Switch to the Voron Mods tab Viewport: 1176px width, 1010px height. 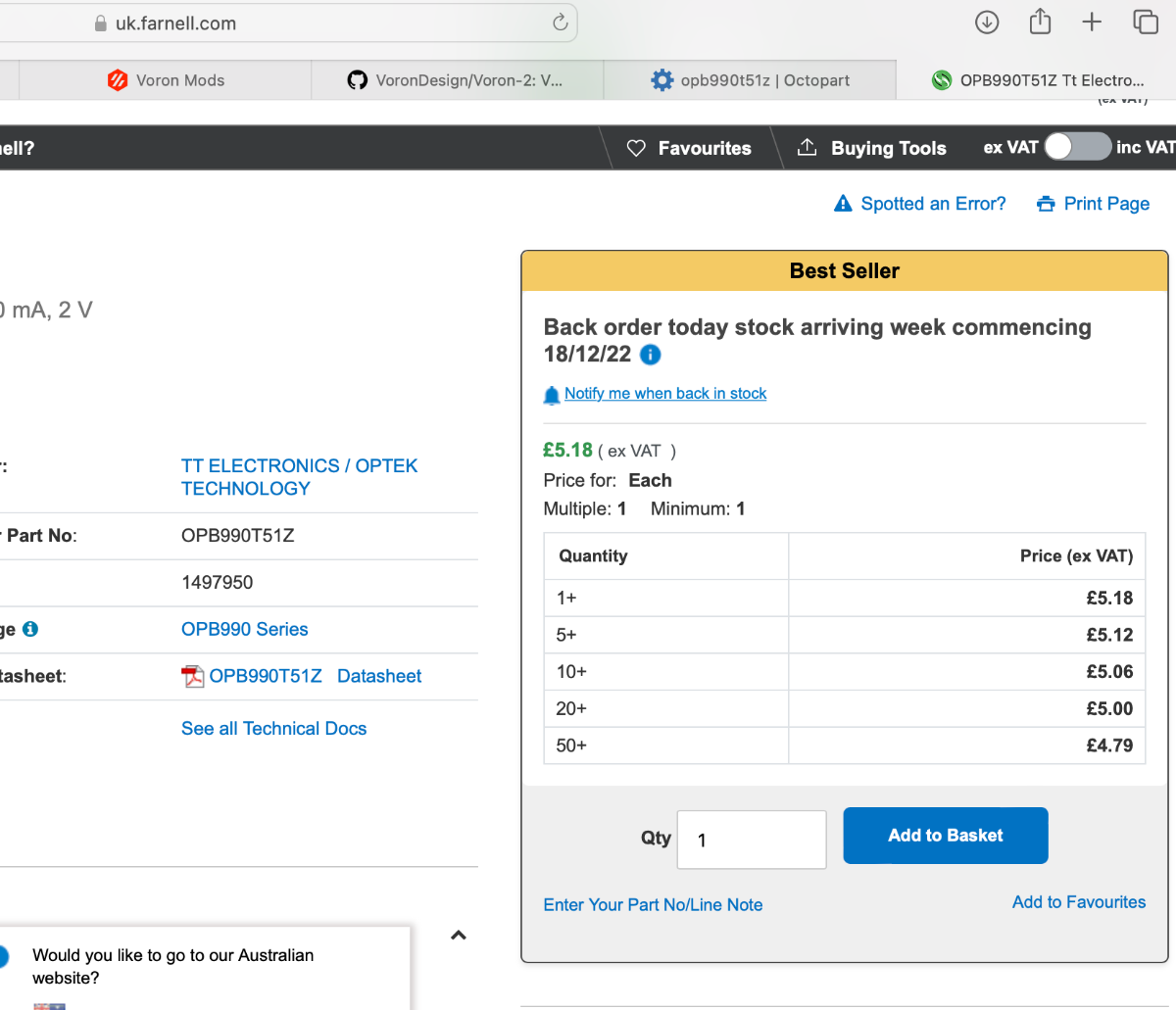(166, 80)
